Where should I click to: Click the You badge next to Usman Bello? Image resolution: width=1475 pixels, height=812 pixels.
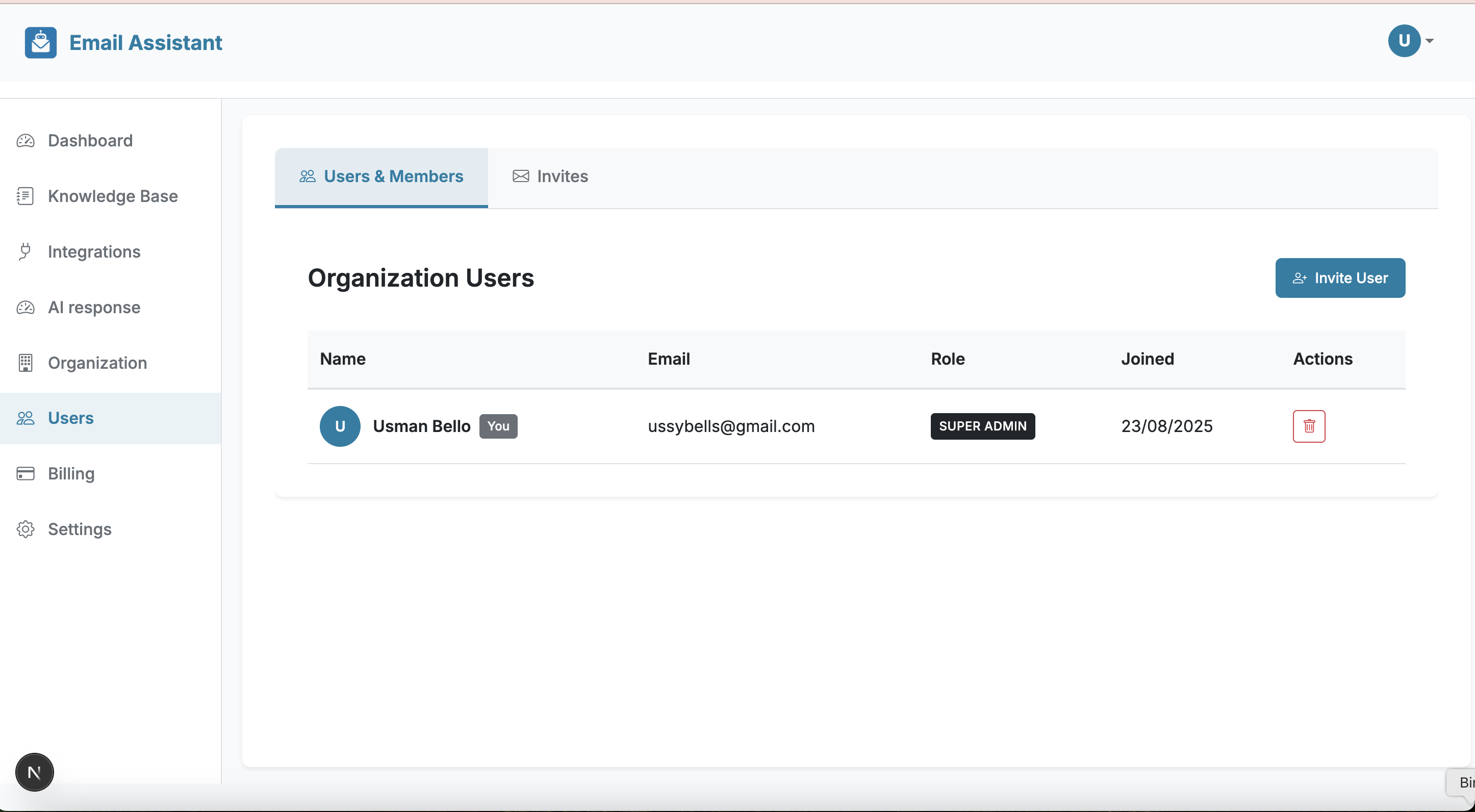(498, 426)
